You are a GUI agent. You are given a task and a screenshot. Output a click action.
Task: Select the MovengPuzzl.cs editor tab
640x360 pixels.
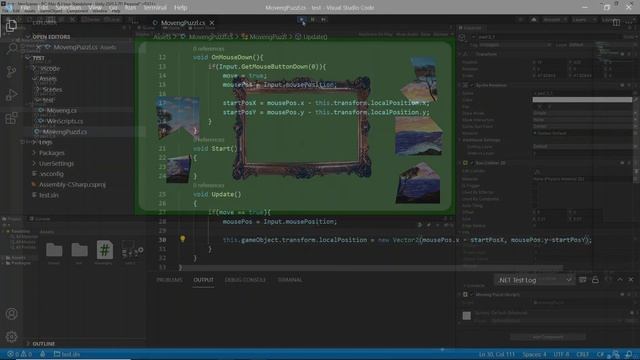[182, 23]
